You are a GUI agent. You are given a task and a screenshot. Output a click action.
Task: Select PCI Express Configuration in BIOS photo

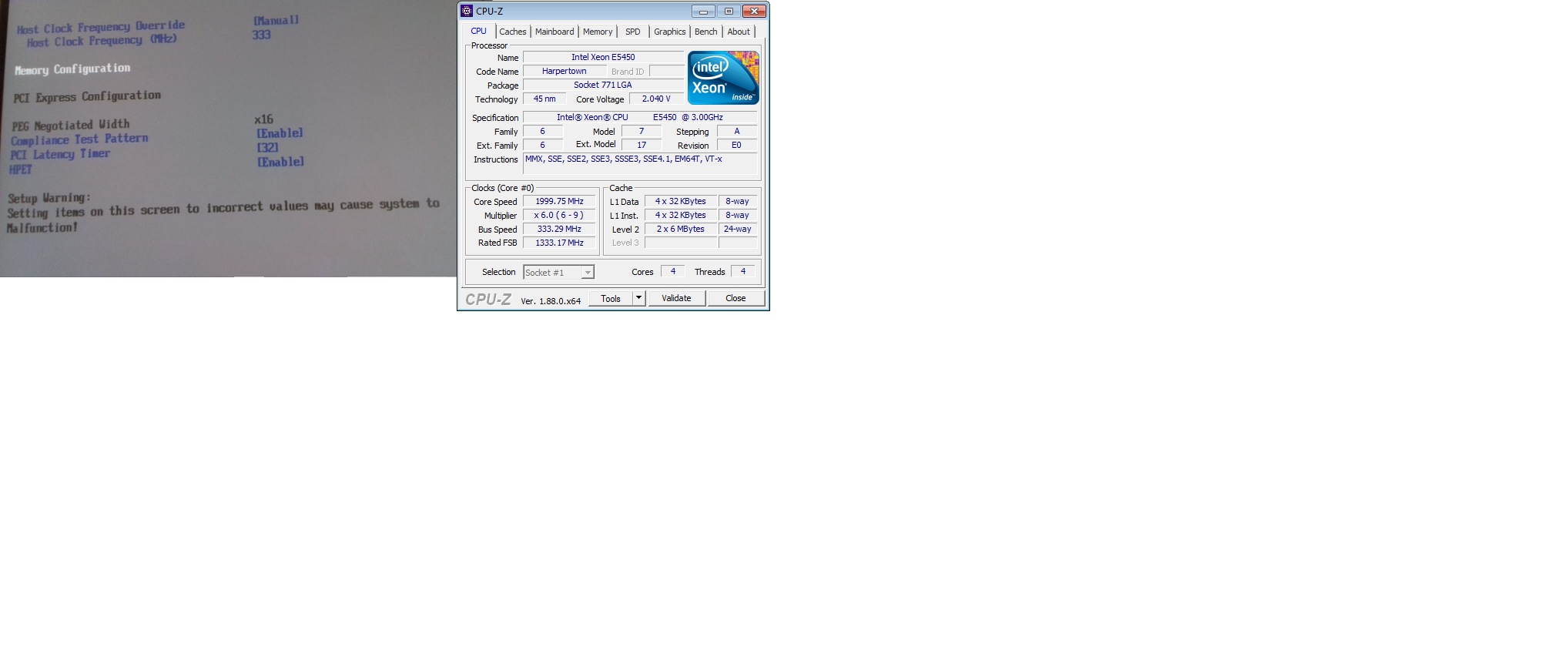(x=87, y=96)
